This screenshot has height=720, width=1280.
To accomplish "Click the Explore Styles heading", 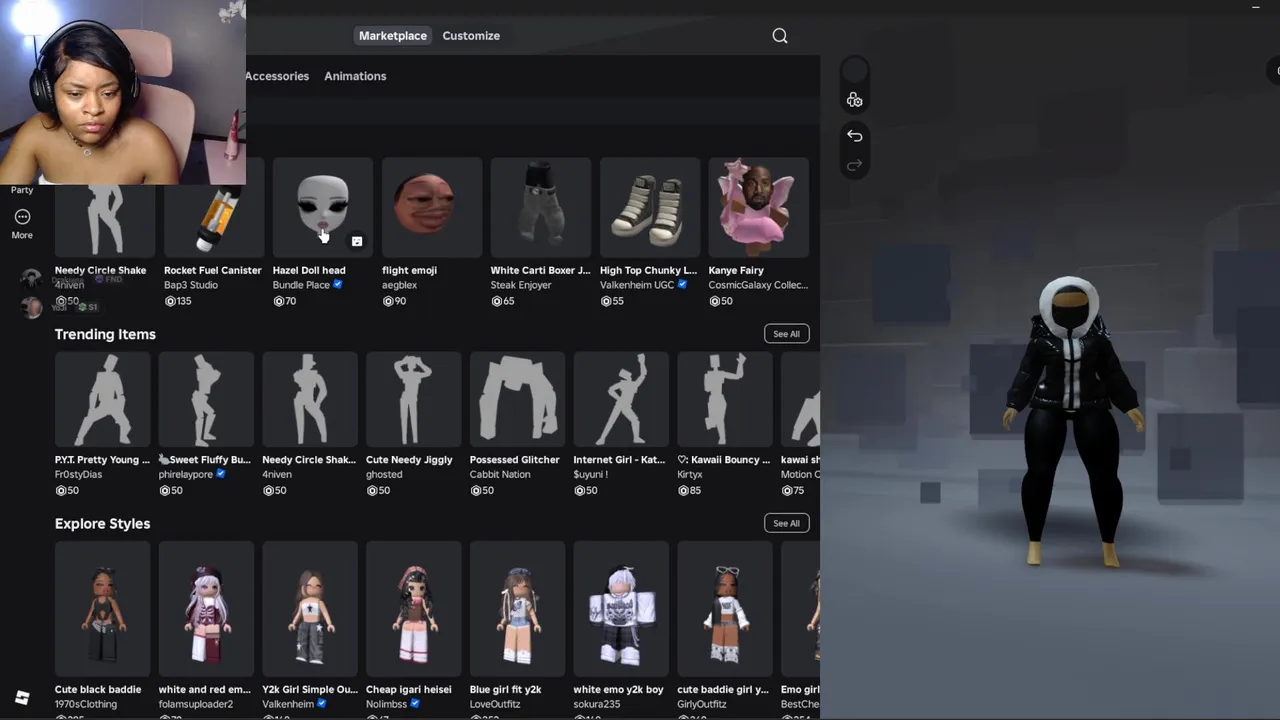I will click(102, 523).
